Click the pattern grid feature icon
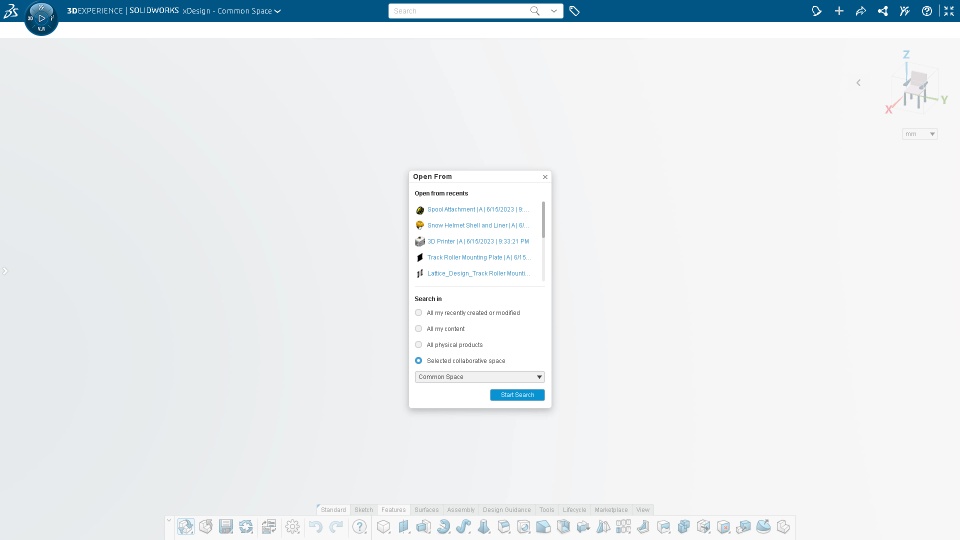Viewport: 960px width, 540px height. coord(623,527)
